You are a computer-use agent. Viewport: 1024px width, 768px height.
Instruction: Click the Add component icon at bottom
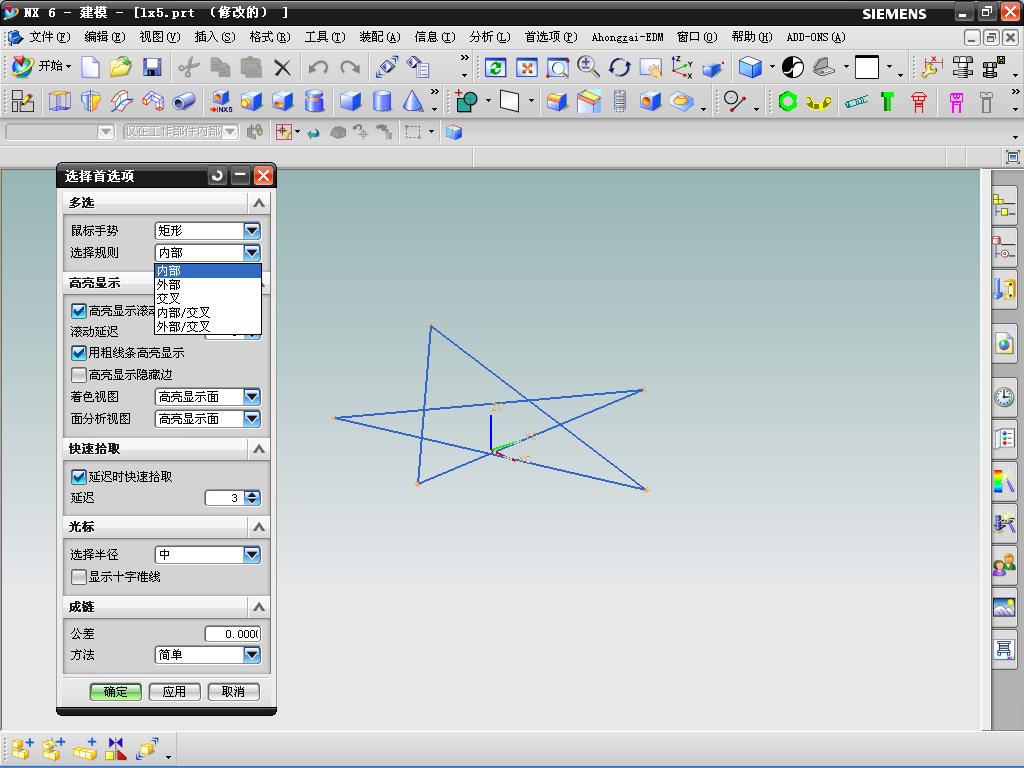tap(22, 749)
